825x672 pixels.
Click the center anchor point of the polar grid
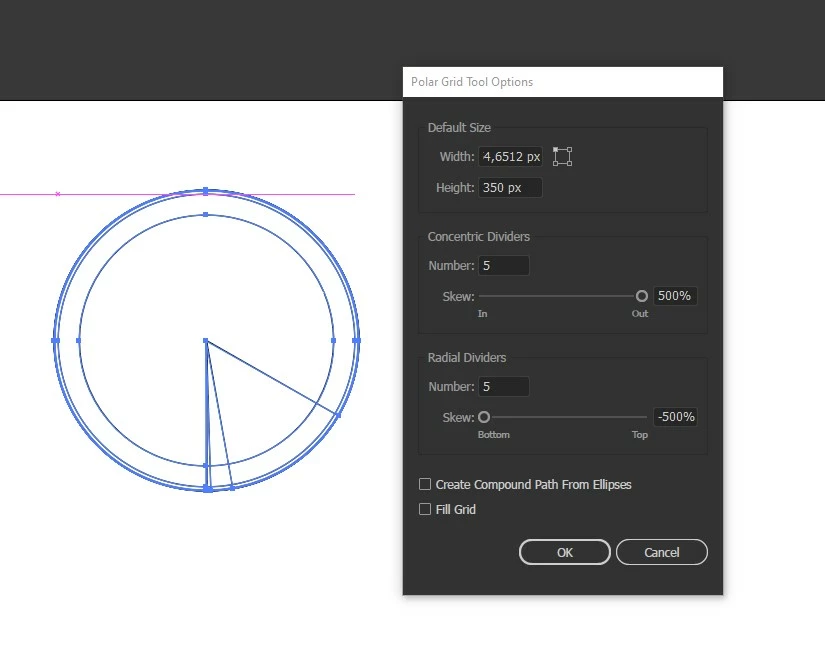click(x=206, y=341)
